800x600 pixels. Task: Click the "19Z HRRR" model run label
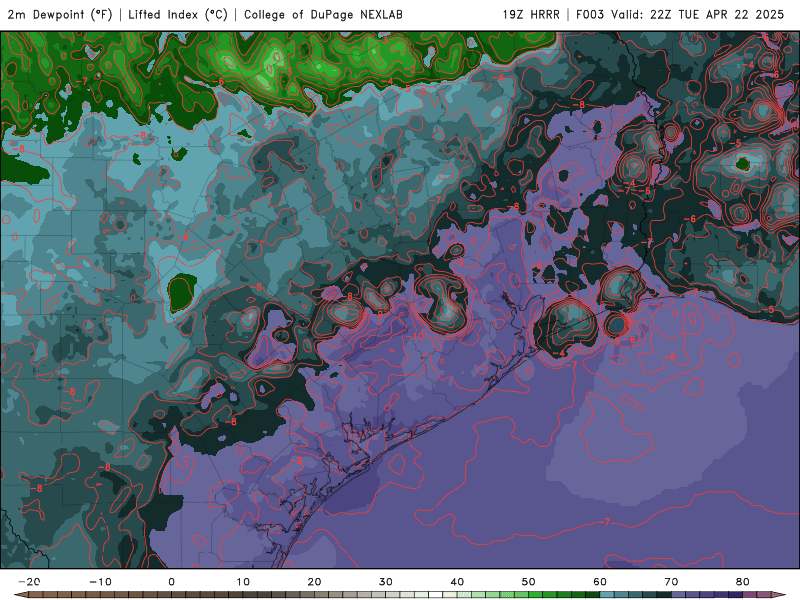531,15
